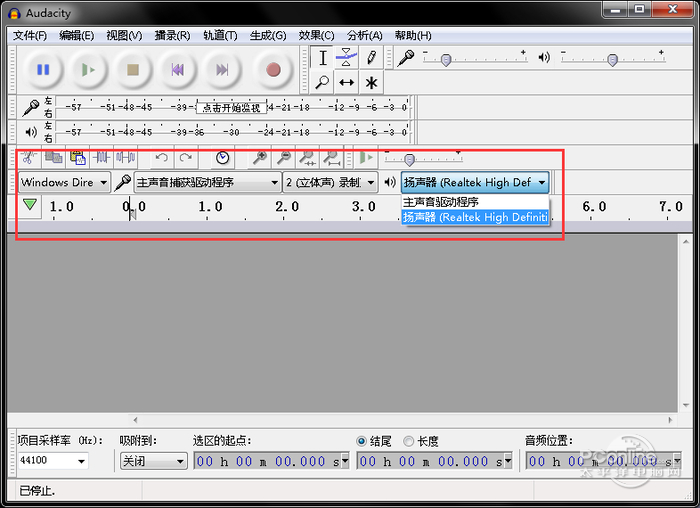Choose 主声音驱动程序 from the playback device list
700x508 pixels.
pos(475,202)
